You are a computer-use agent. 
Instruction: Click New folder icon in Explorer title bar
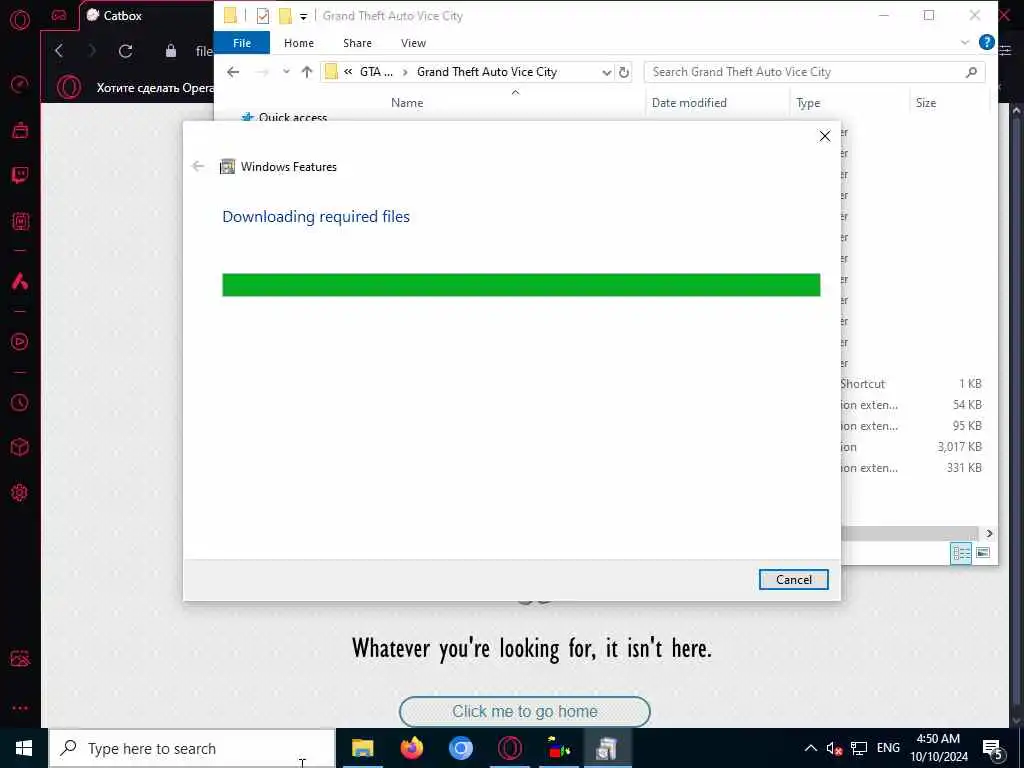click(x=285, y=16)
